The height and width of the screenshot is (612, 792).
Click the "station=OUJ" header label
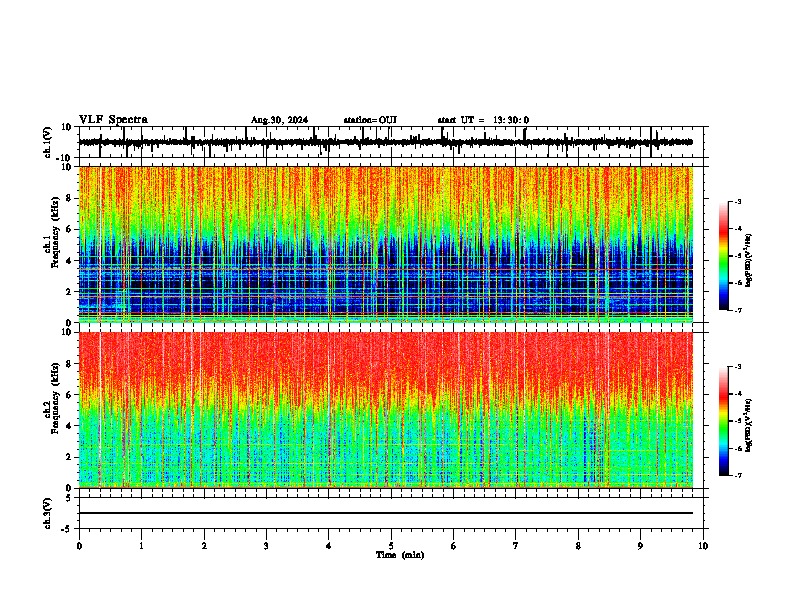point(370,120)
